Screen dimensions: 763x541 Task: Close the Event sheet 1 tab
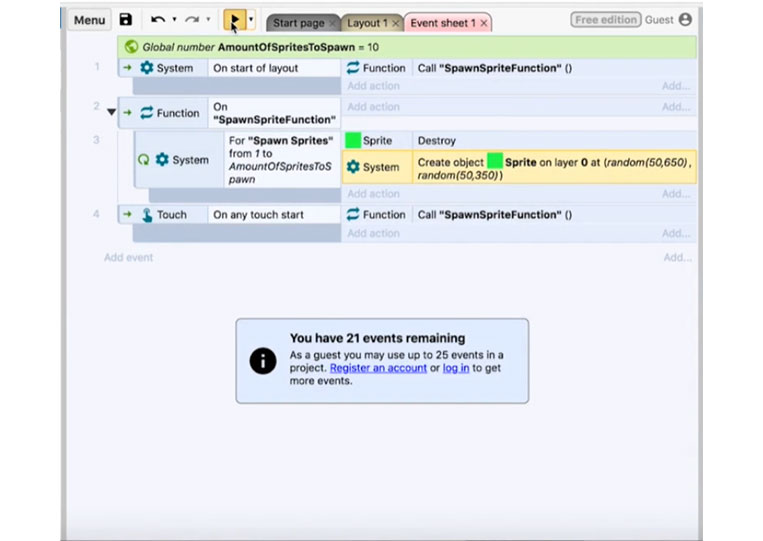click(484, 23)
